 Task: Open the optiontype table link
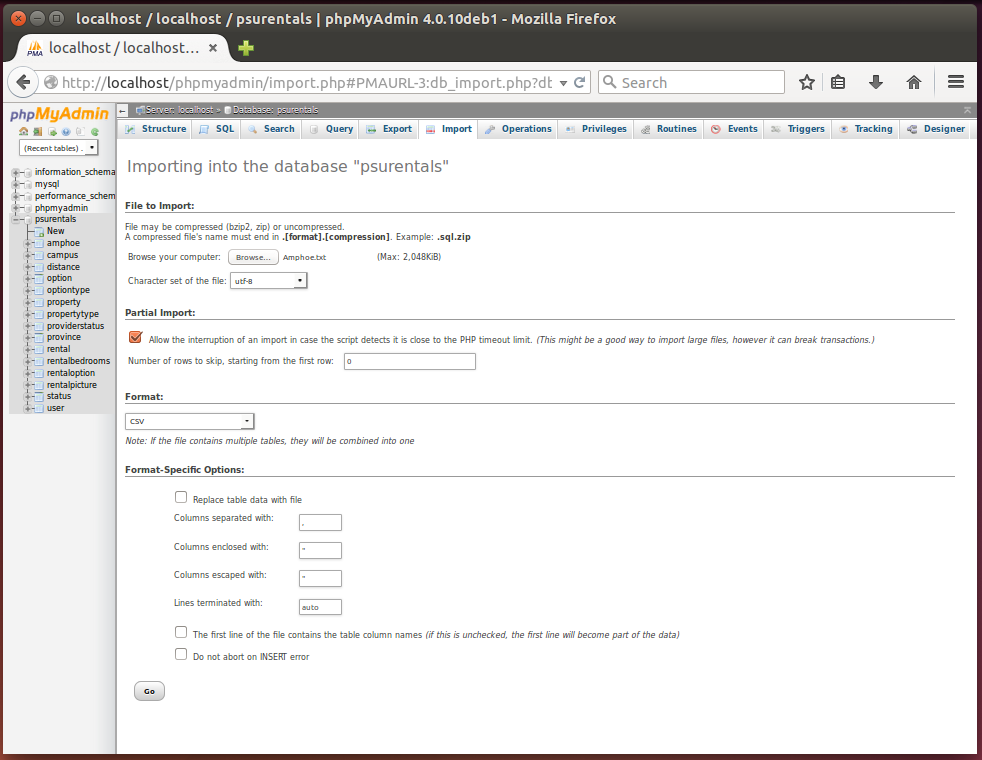[68, 290]
